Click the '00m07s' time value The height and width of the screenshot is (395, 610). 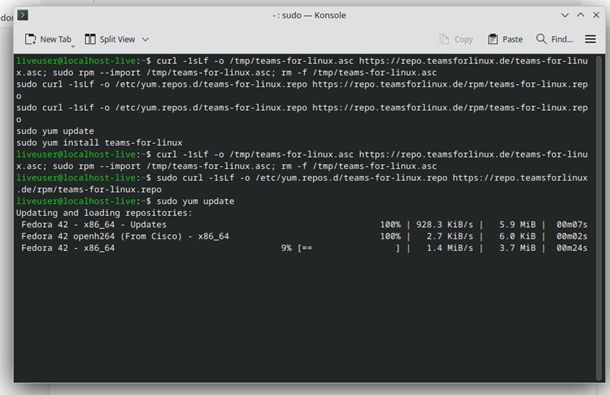click(x=571, y=225)
